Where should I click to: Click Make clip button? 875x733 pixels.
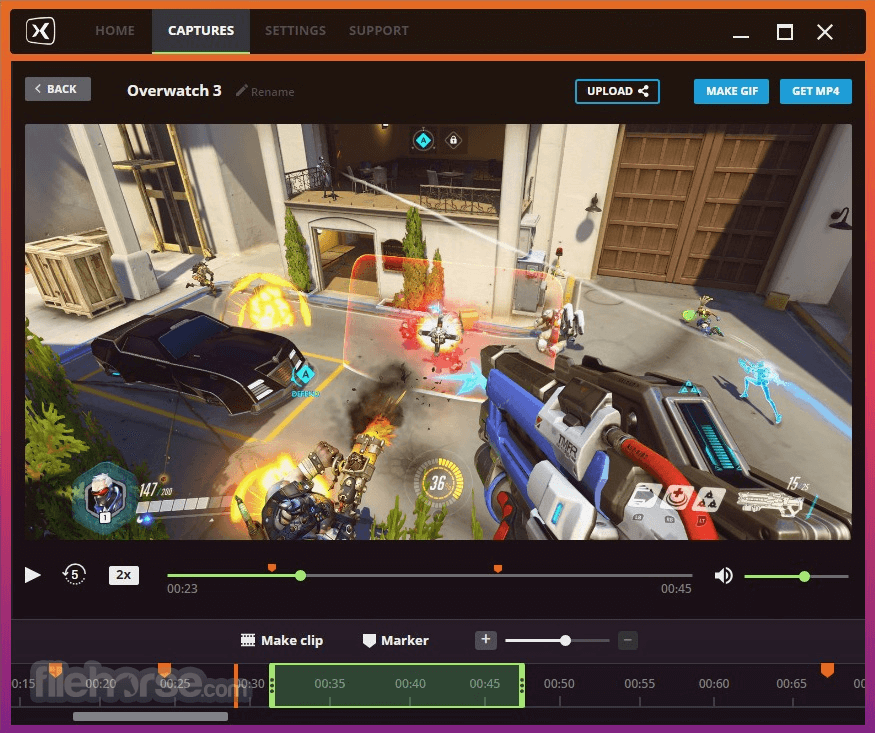tap(282, 640)
